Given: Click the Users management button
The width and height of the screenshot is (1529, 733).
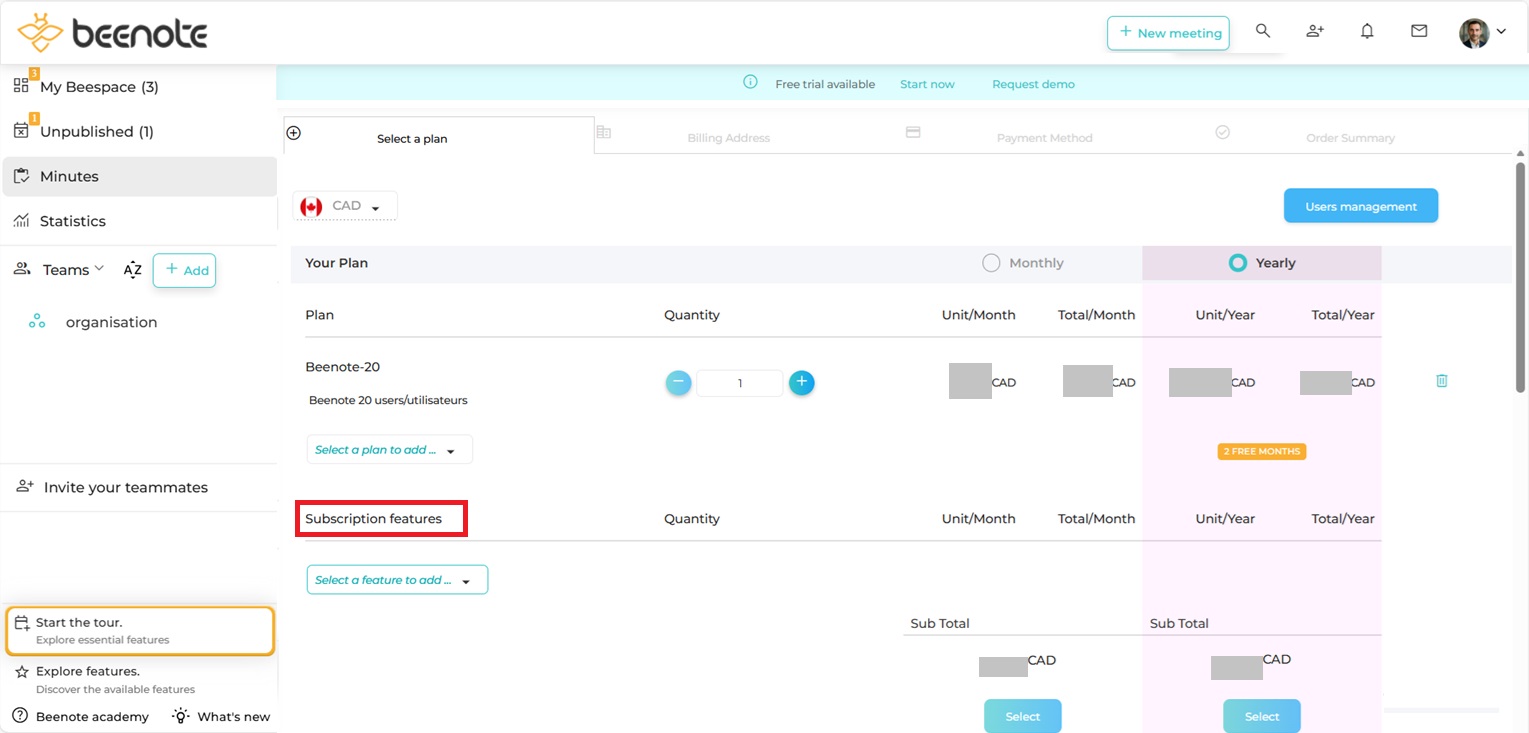Looking at the screenshot, I should click(1360, 206).
